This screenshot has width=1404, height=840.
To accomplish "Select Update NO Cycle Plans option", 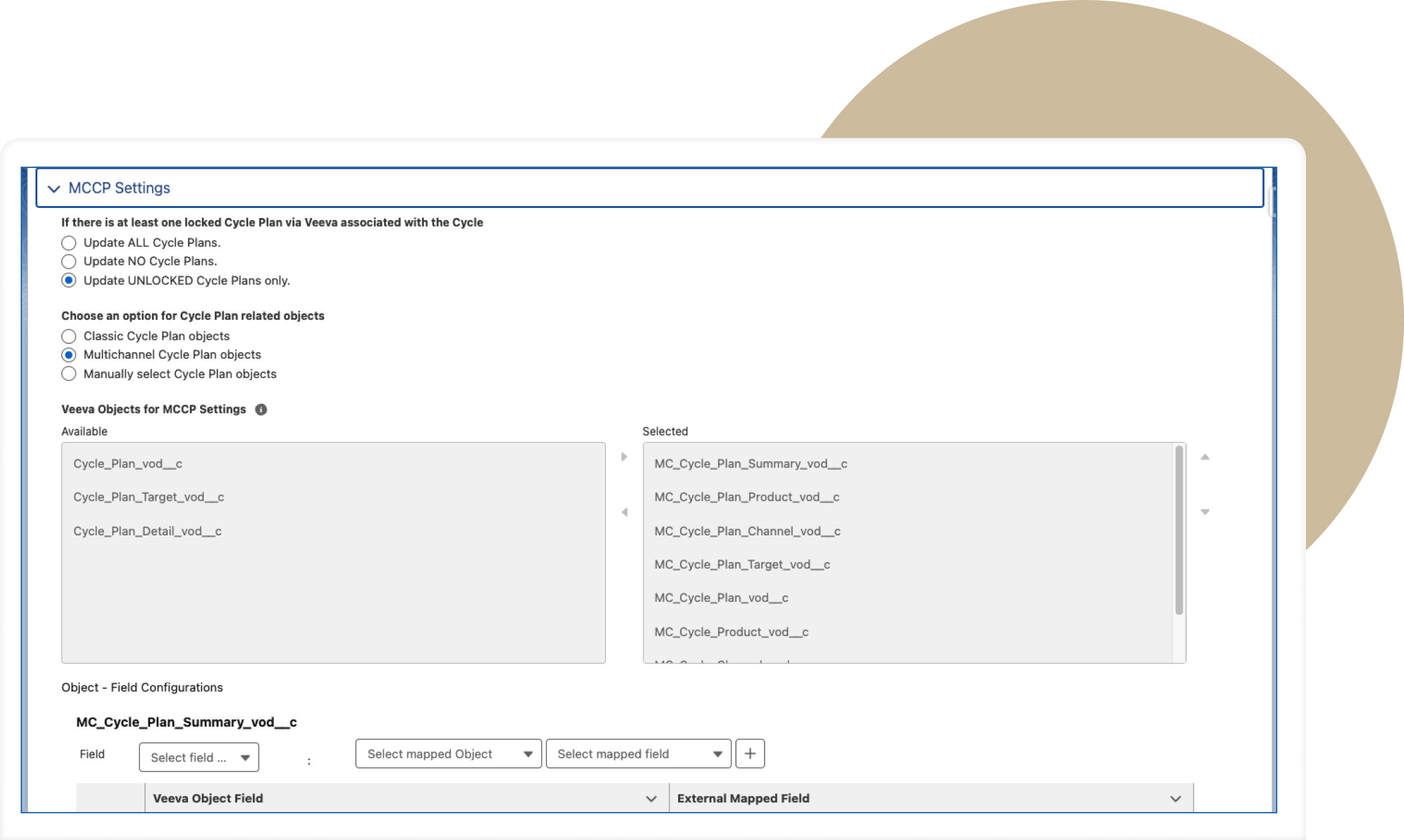I will (x=69, y=261).
